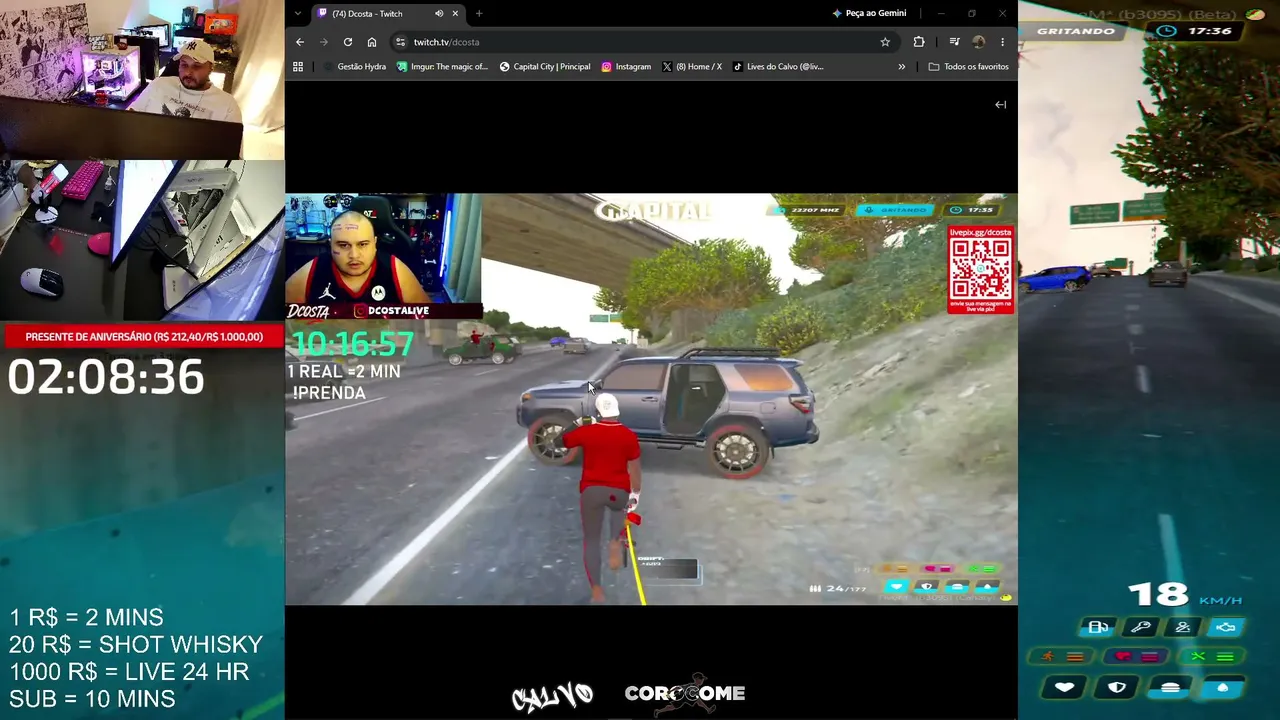Click the !PRENDA command text
1280x720 pixels.
pos(329,393)
